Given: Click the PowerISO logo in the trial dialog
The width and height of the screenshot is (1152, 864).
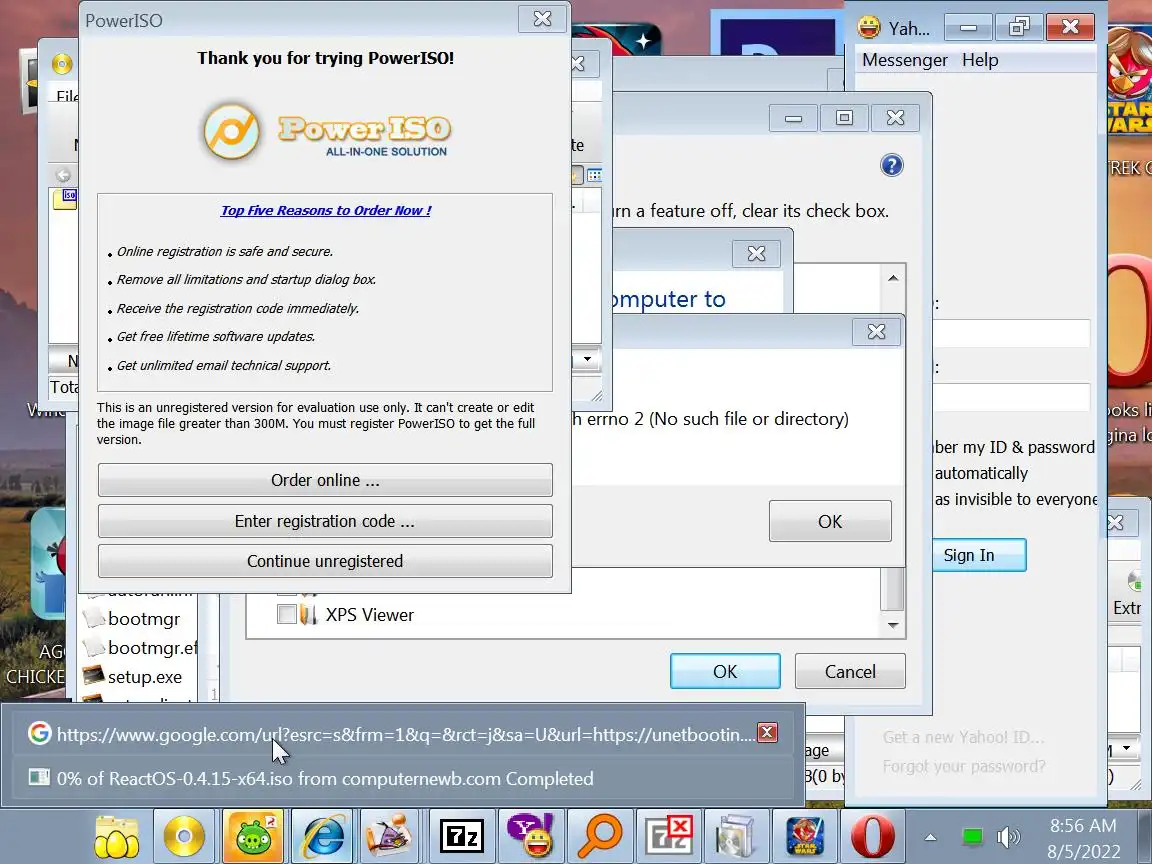Looking at the screenshot, I should tap(327, 132).
